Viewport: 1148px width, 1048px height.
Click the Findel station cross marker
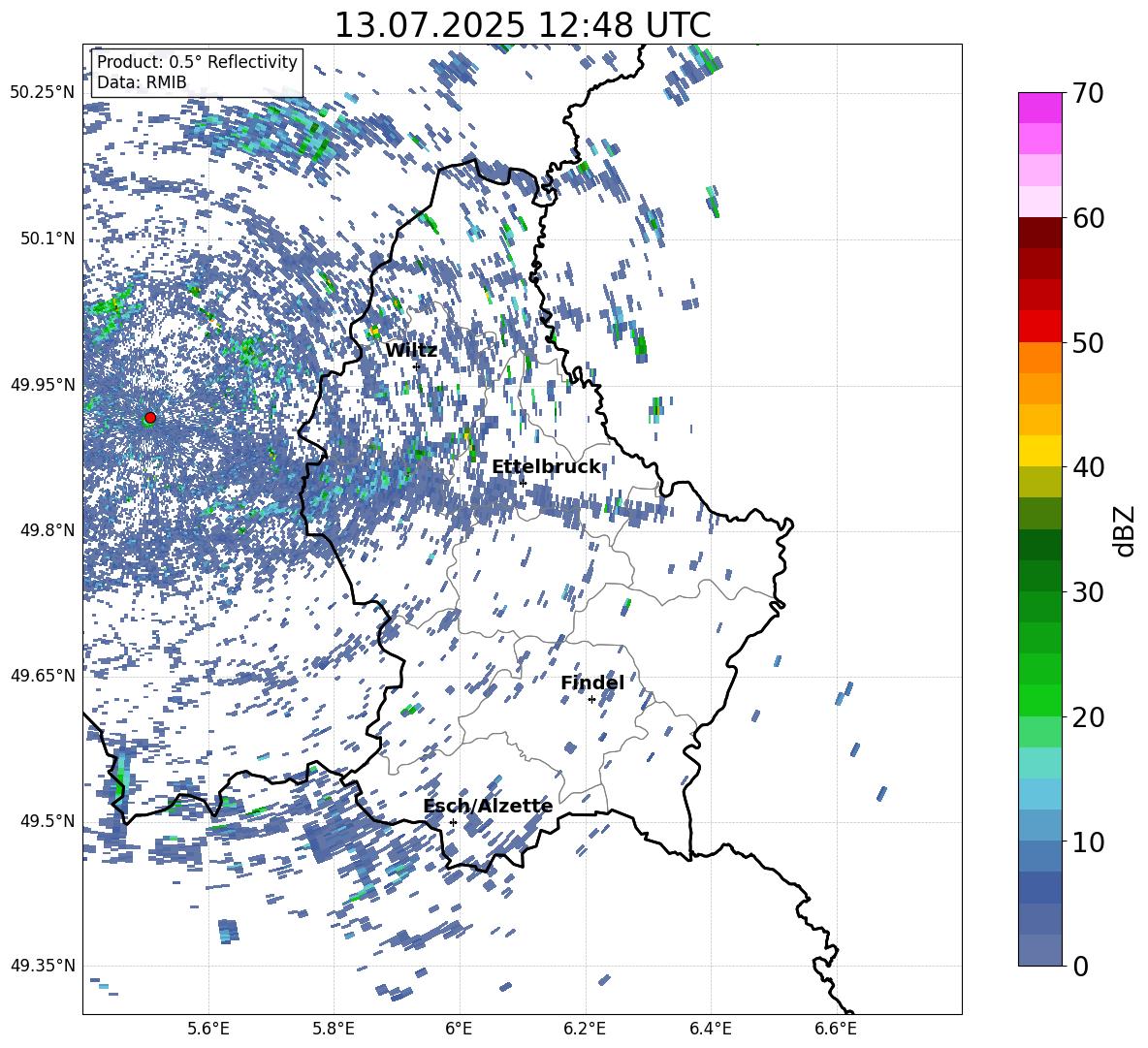591,700
